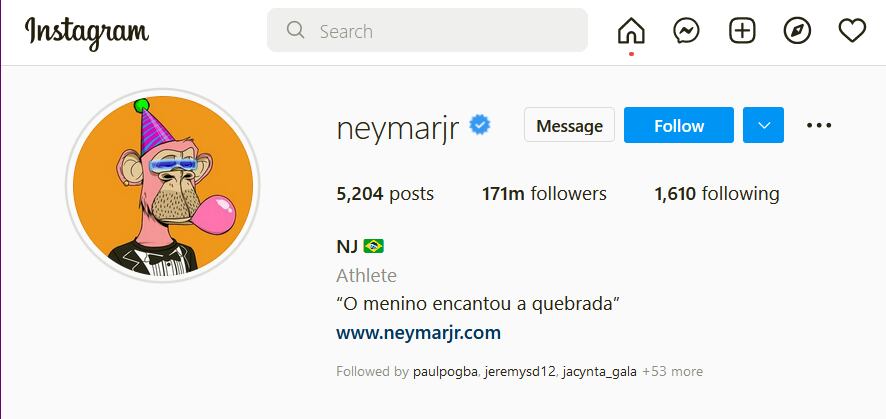Click the magnifying glass search icon

pyautogui.click(x=295, y=30)
